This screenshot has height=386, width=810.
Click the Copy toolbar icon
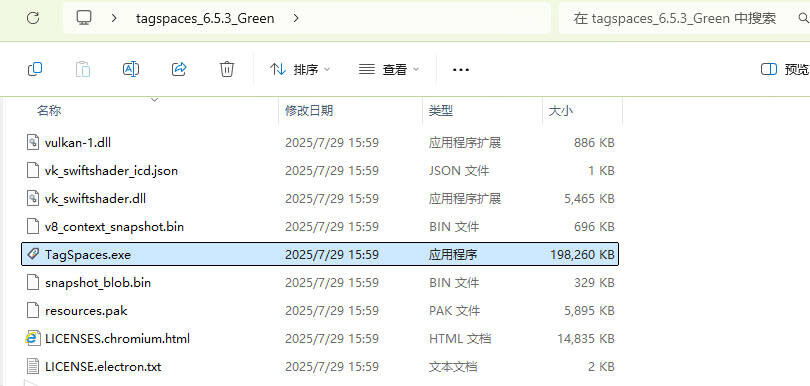click(35, 69)
